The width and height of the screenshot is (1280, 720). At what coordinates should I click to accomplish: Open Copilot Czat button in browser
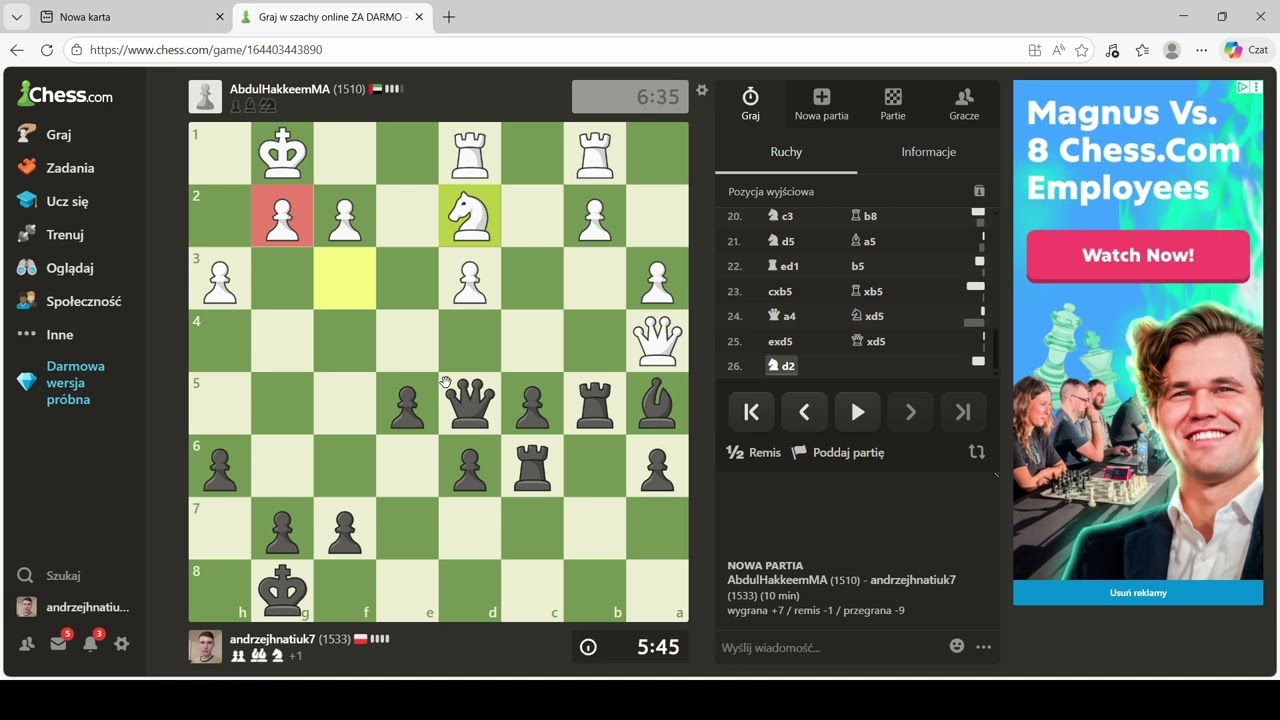point(1246,50)
